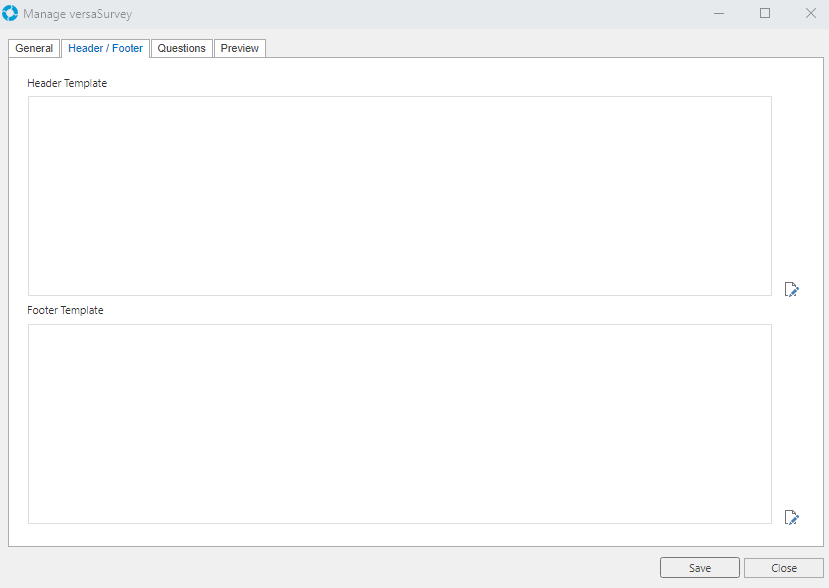Focus the Header Template text area
The width and height of the screenshot is (829, 588).
(x=399, y=196)
